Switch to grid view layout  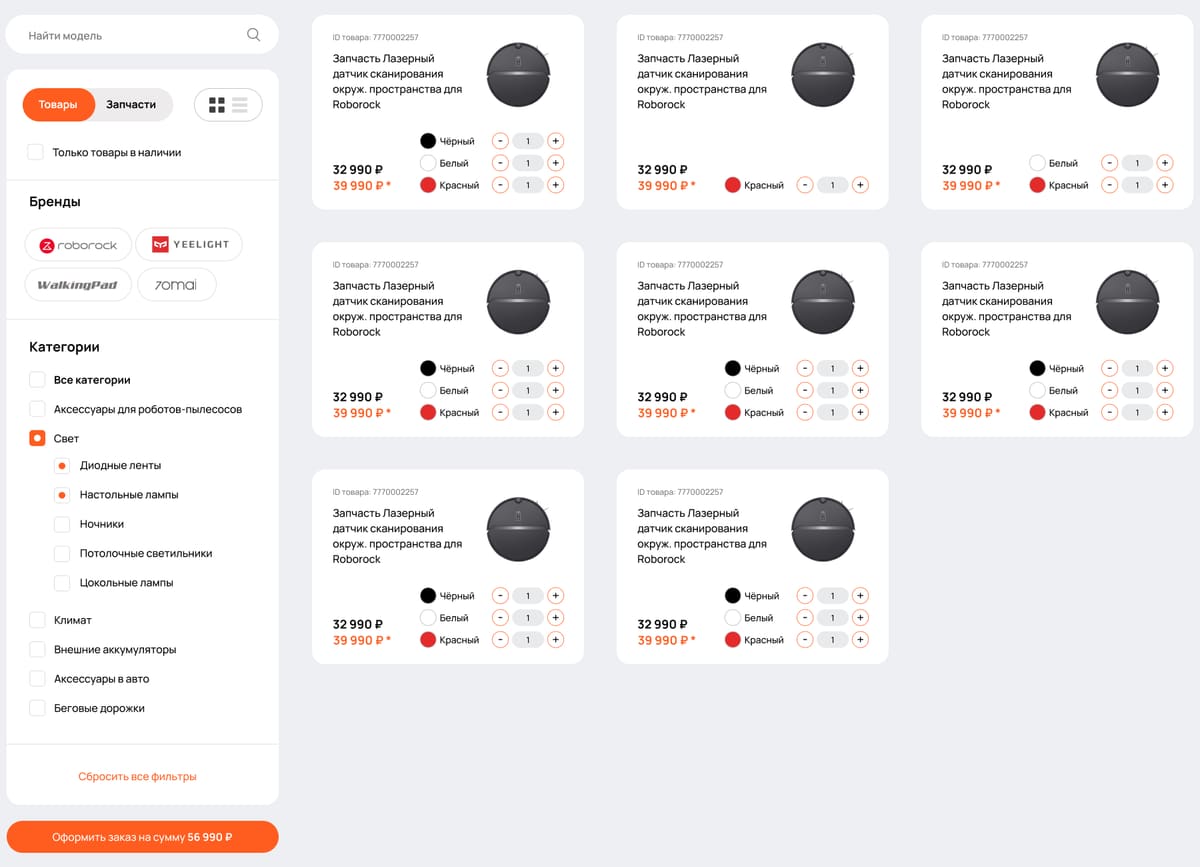tap(216, 105)
